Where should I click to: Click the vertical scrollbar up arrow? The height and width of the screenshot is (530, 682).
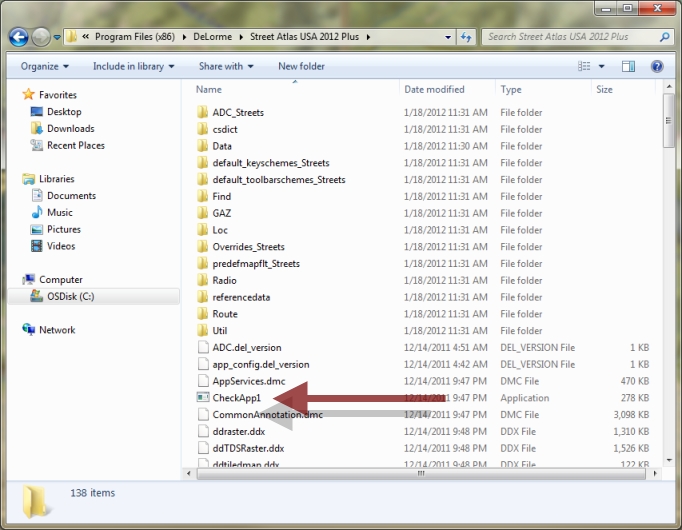pyautogui.click(x=669, y=87)
